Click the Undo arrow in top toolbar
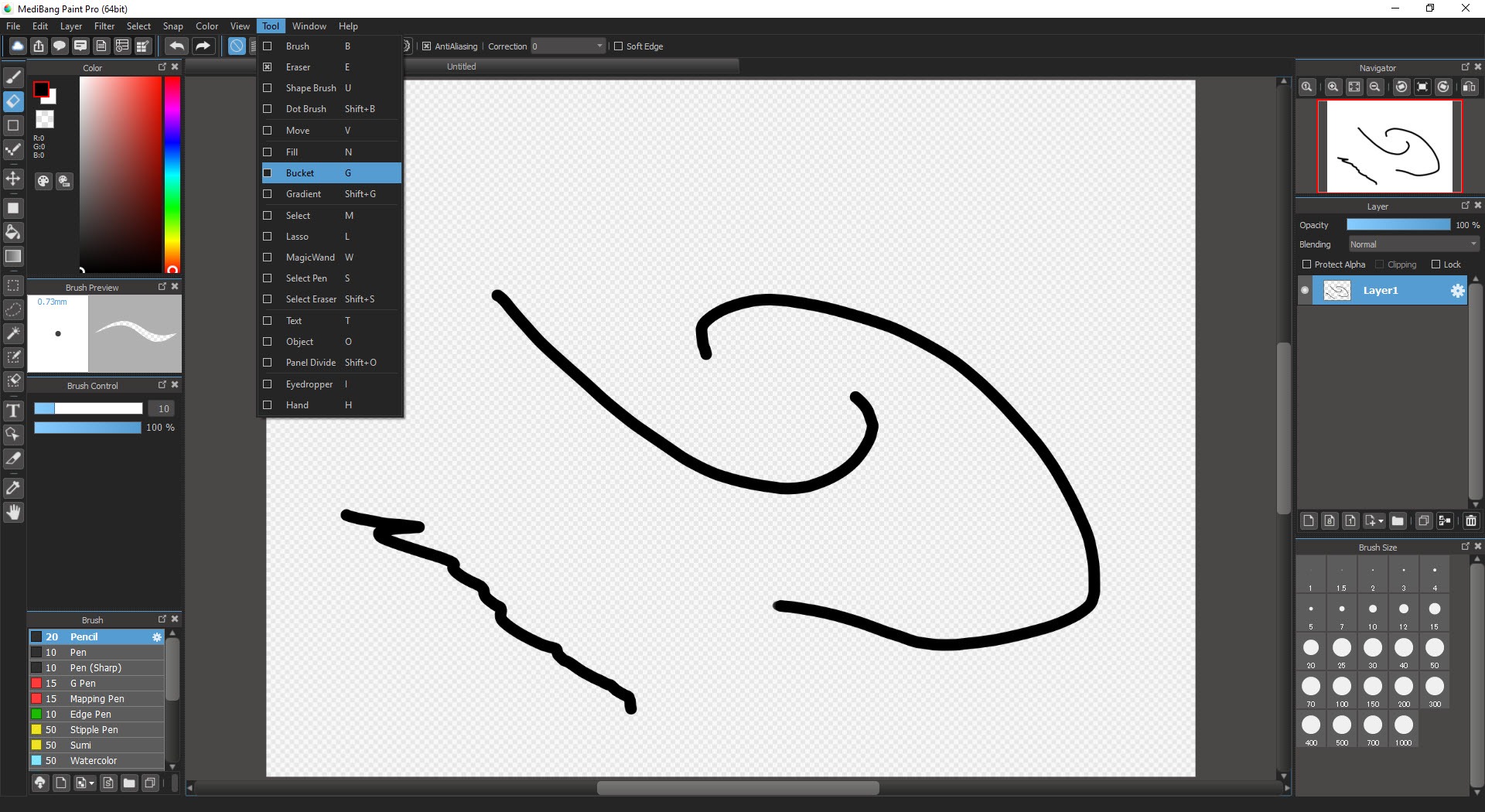Screen dimensions: 1485x812 click(176, 46)
